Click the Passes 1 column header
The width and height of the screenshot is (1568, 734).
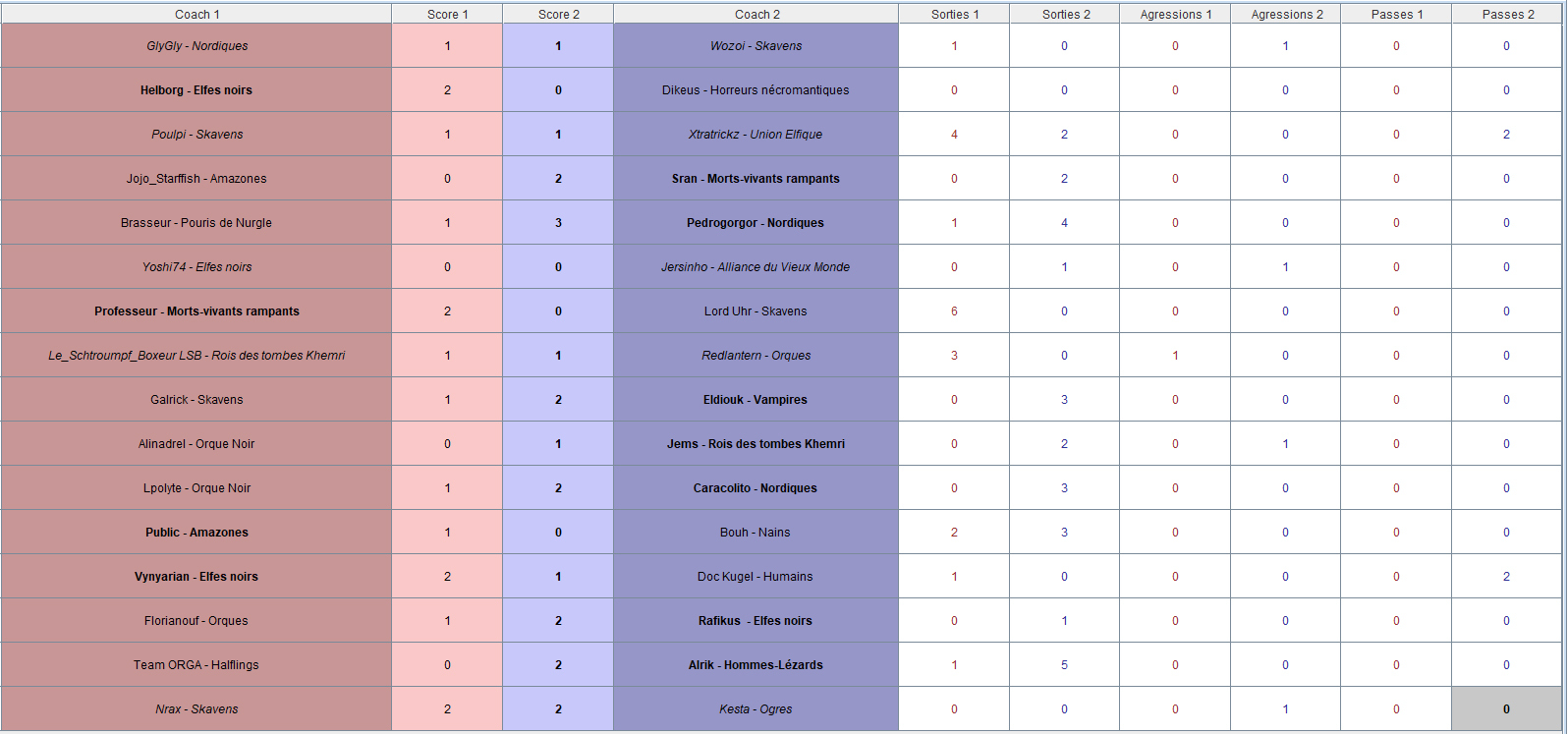tap(1396, 14)
